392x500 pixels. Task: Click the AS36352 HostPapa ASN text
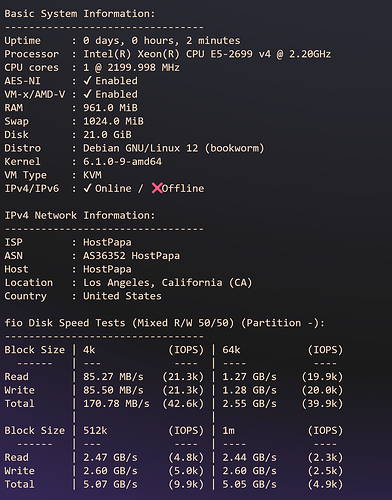(x=131, y=256)
